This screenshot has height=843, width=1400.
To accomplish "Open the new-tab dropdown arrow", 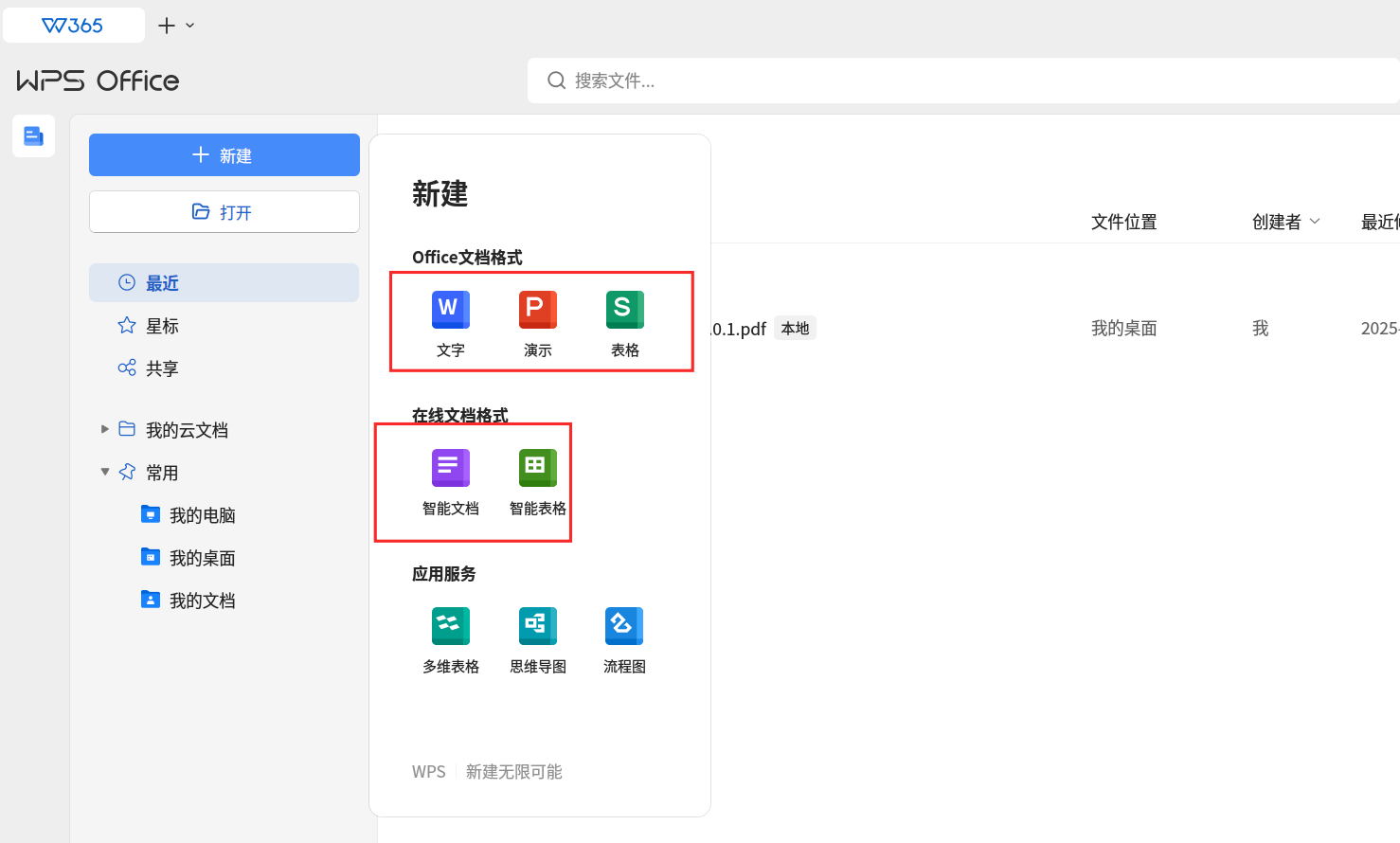I will [x=190, y=26].
